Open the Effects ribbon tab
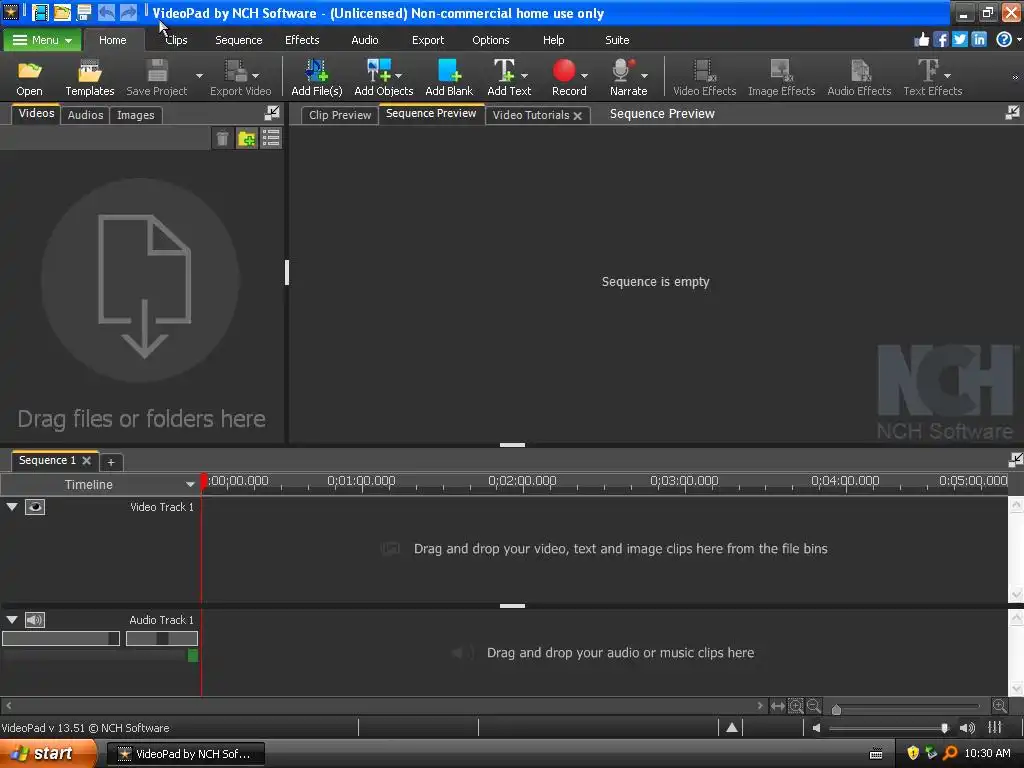This screenshot has width=1024, height=768. pos(302,40)
